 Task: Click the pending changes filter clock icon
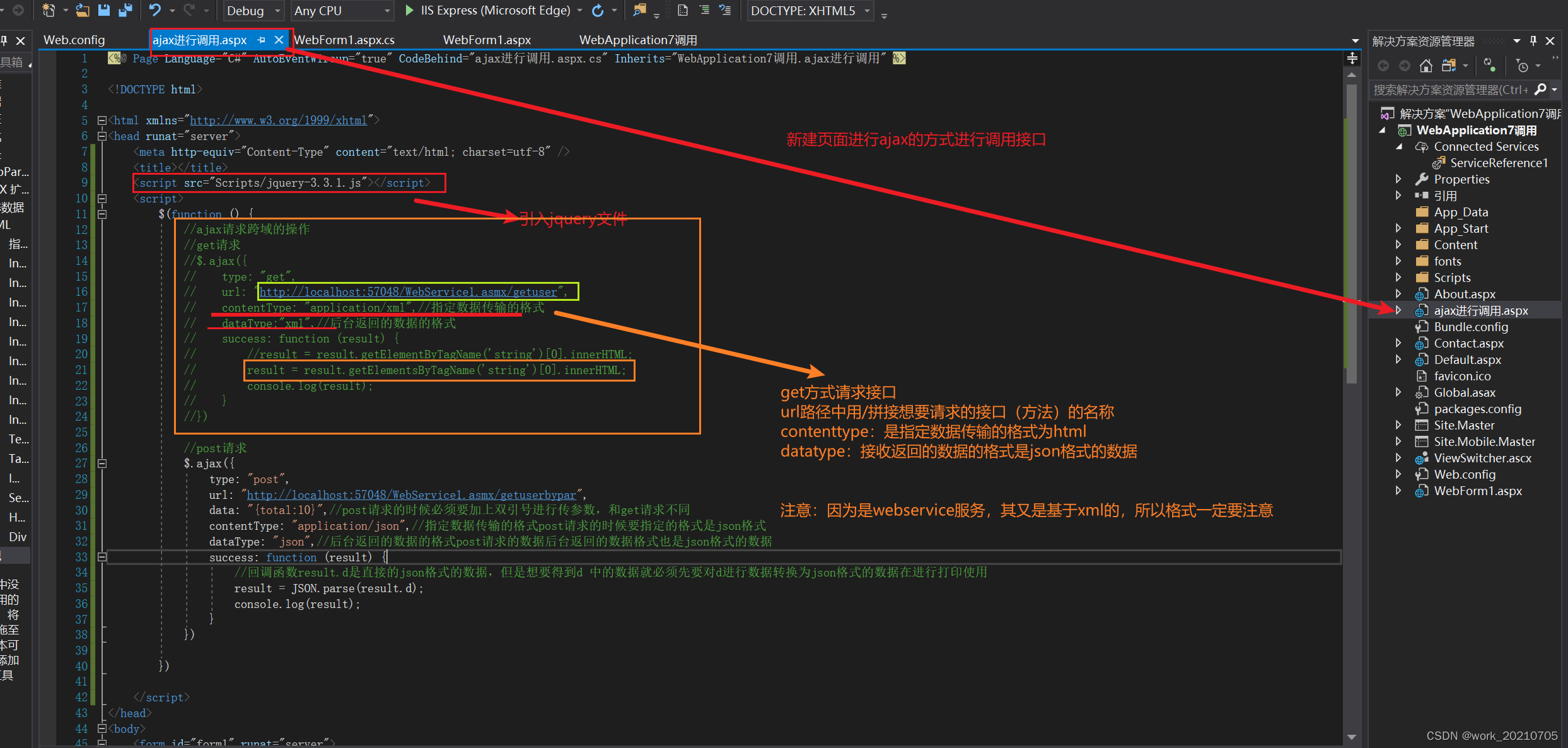1523,66
